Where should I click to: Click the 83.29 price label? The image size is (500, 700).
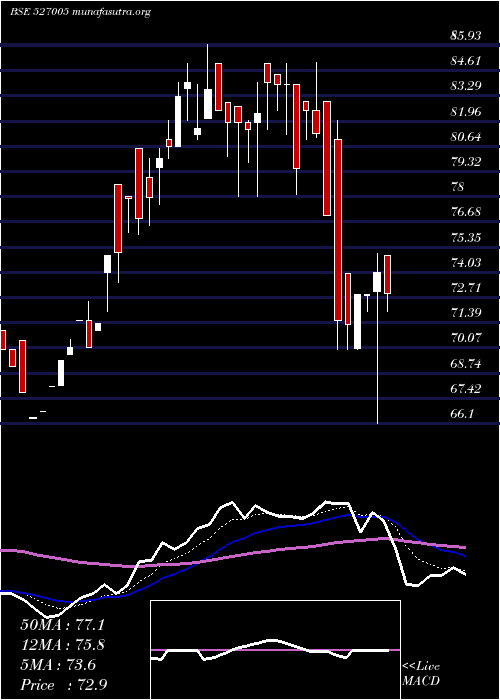(x=466, y=85)
